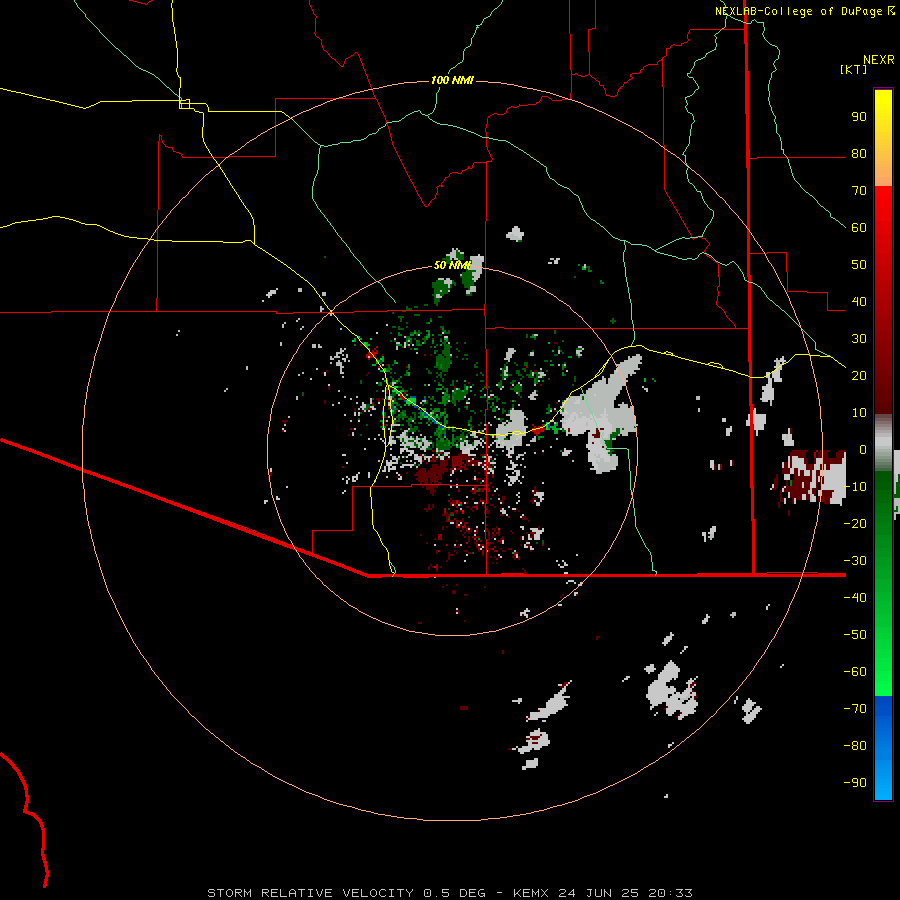Viewport: 900px width, 900px height.
Task: Click the 90 value on the velocity scale
Action: click(x=859, y=117)
